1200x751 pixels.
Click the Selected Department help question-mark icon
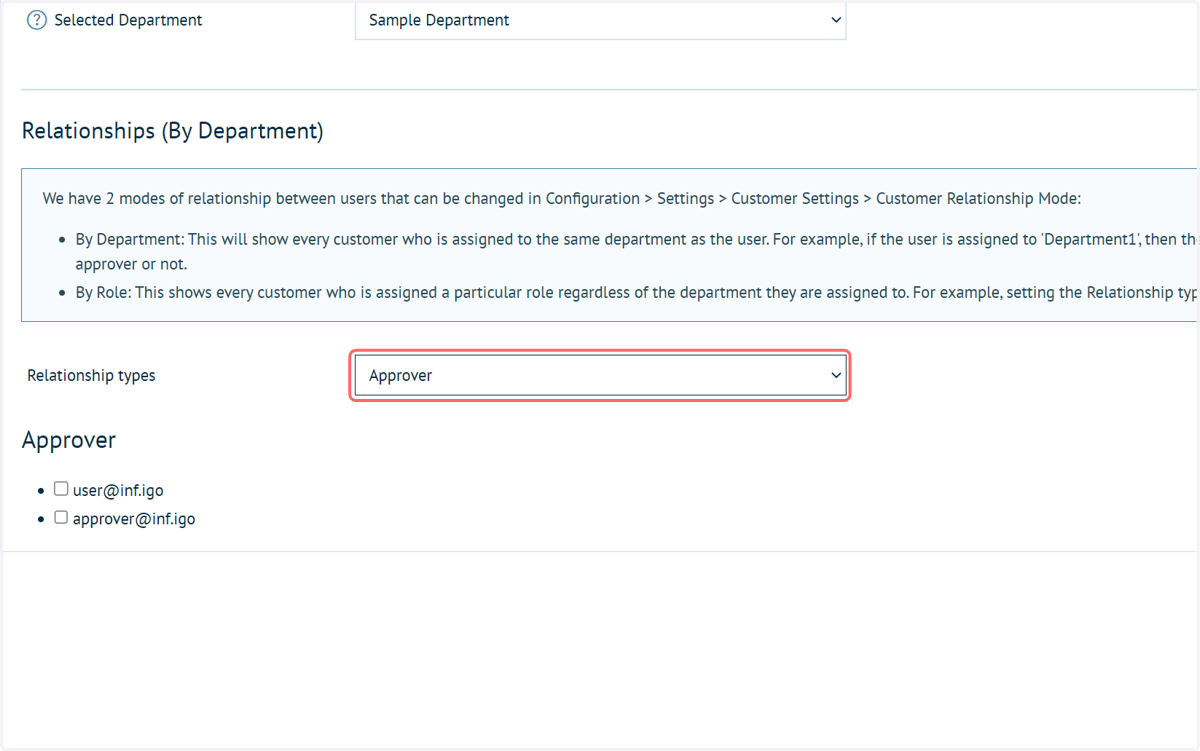tap(36, 20)
